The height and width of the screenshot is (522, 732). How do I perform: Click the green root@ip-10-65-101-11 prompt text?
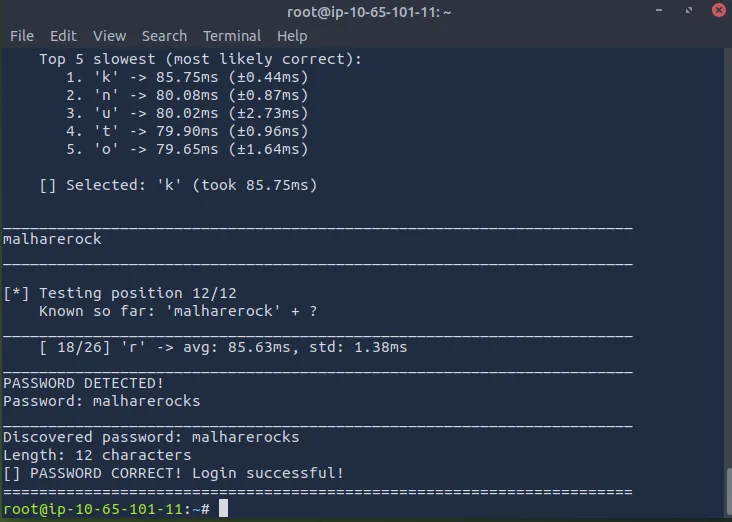93,509
